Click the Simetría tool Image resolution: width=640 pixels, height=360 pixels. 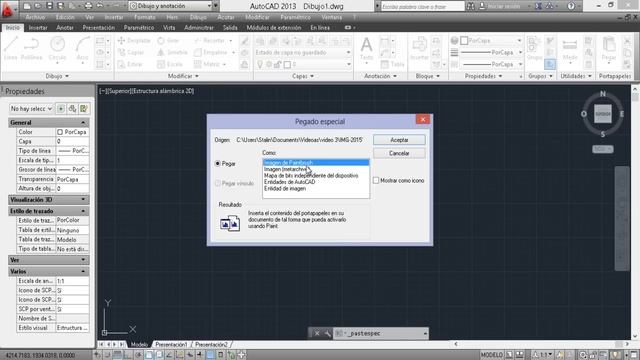(172, 52)
